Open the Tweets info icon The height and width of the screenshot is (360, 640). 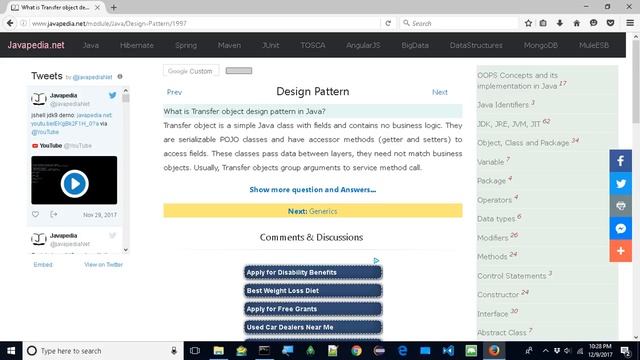[120, 76]
